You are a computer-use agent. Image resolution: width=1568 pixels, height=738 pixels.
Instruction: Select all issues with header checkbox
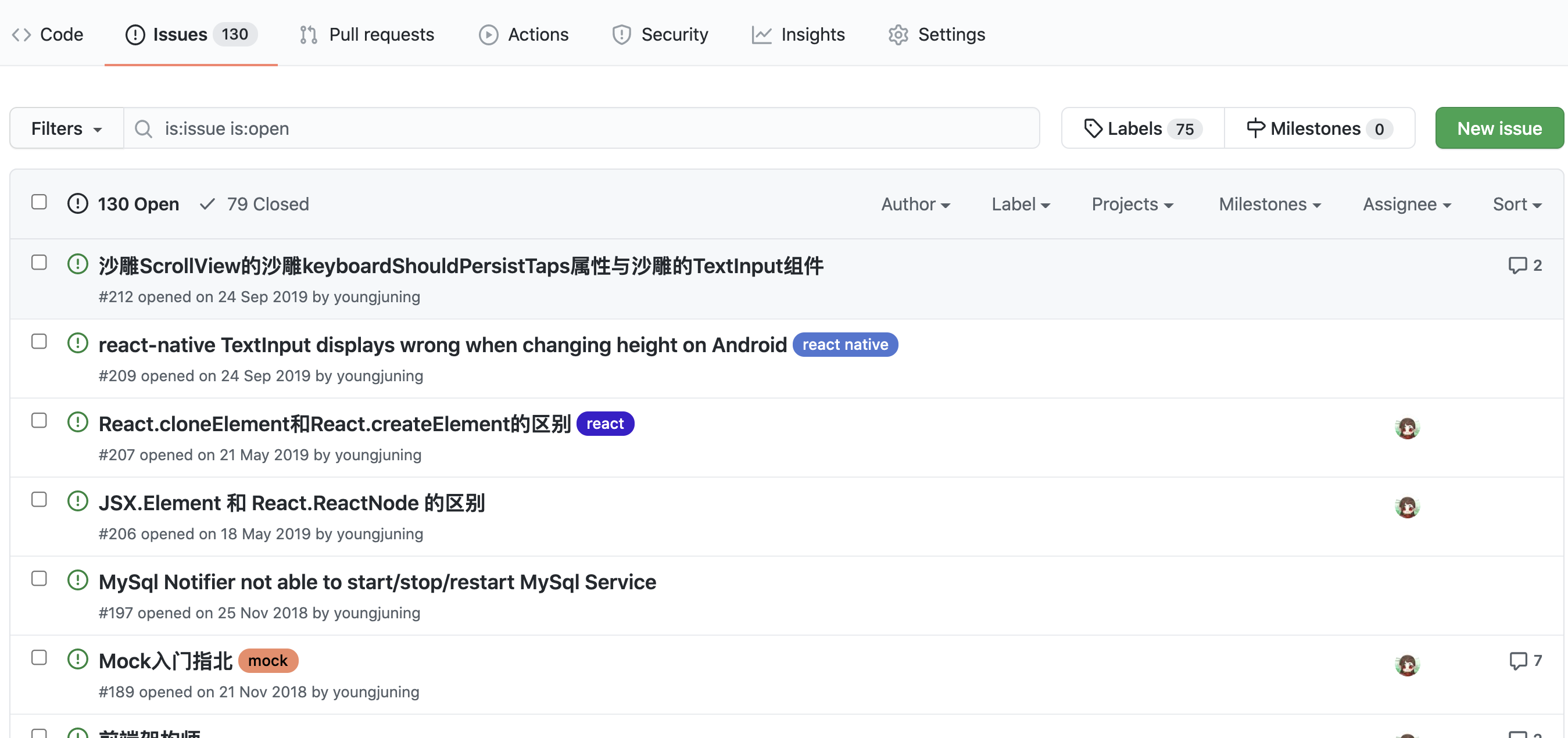click(39, 202)
